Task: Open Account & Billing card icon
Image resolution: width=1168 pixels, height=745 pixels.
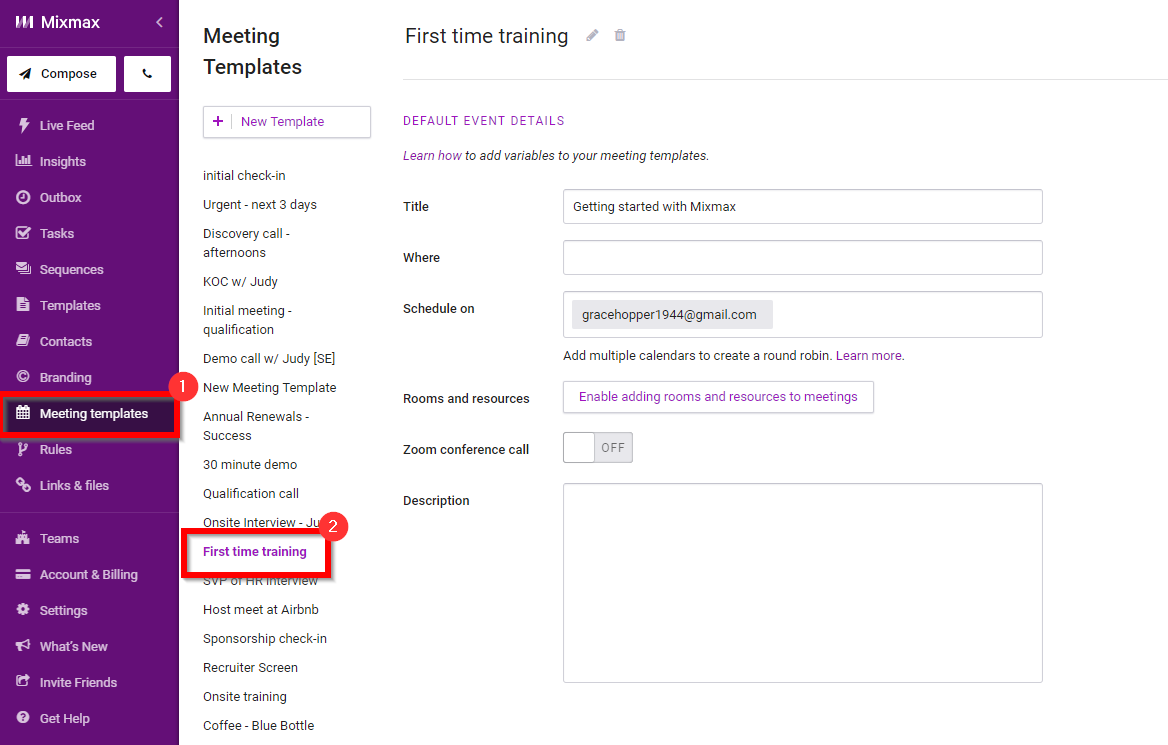Action: (x=24, y=574)
